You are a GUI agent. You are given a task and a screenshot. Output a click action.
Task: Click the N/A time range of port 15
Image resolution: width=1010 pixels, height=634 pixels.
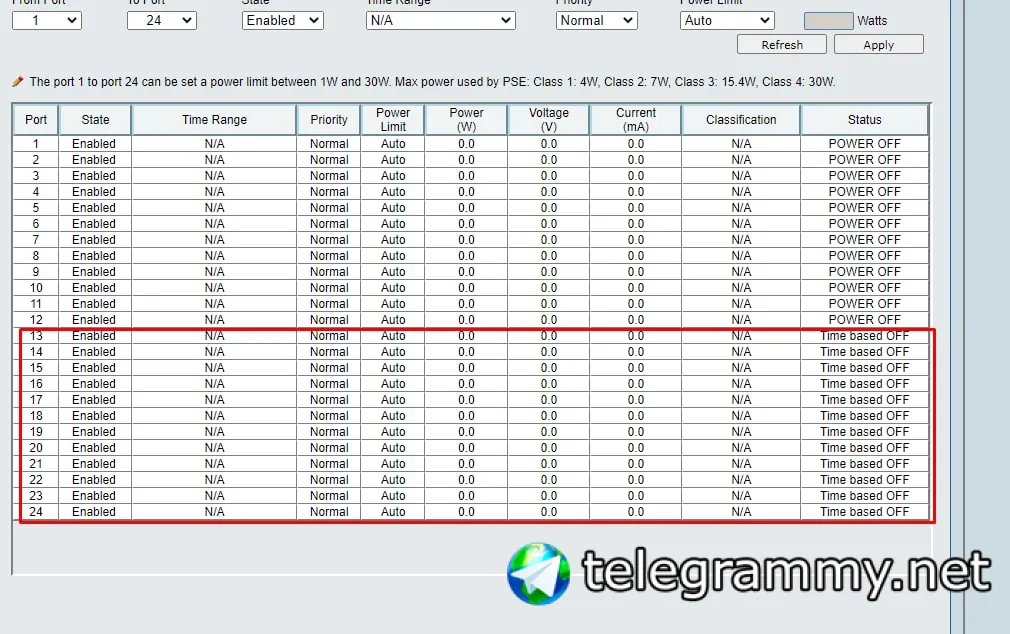[x=214, y=368]
